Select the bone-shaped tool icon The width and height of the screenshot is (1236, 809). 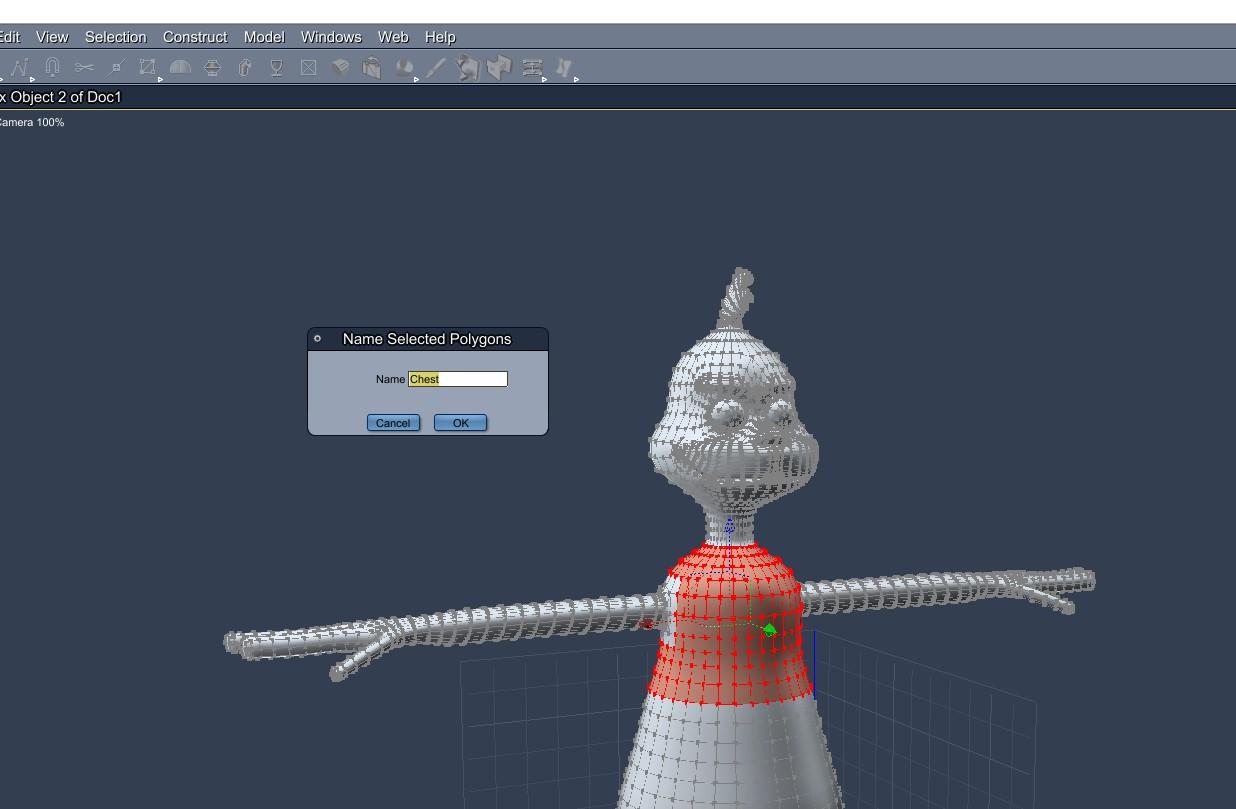[564, 67]
